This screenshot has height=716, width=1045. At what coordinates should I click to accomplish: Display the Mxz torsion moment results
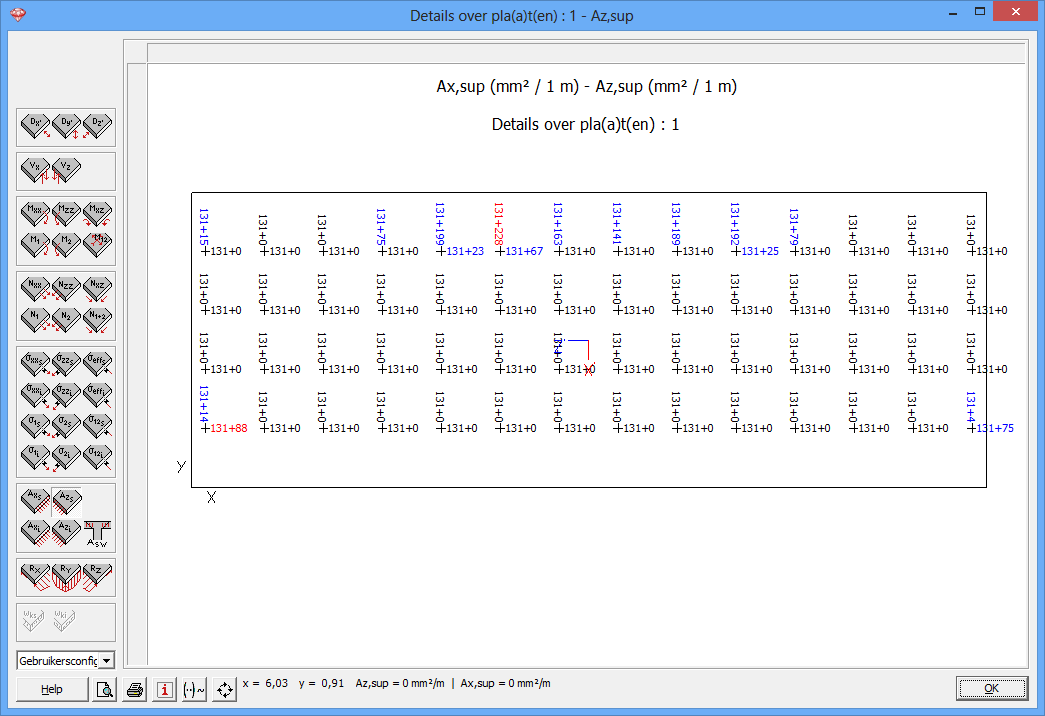[97, 214]
